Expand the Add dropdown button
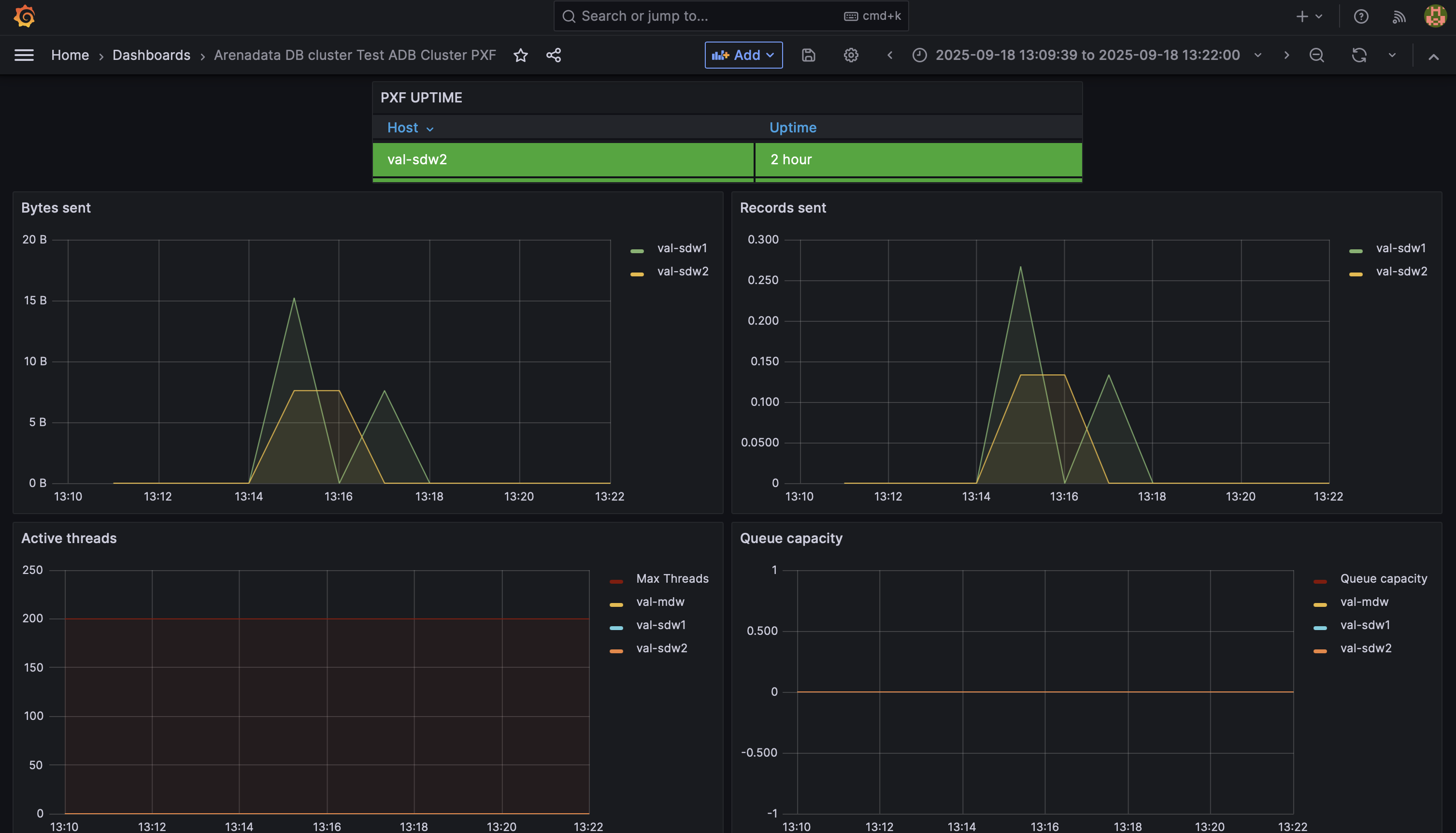 (743, 55)
